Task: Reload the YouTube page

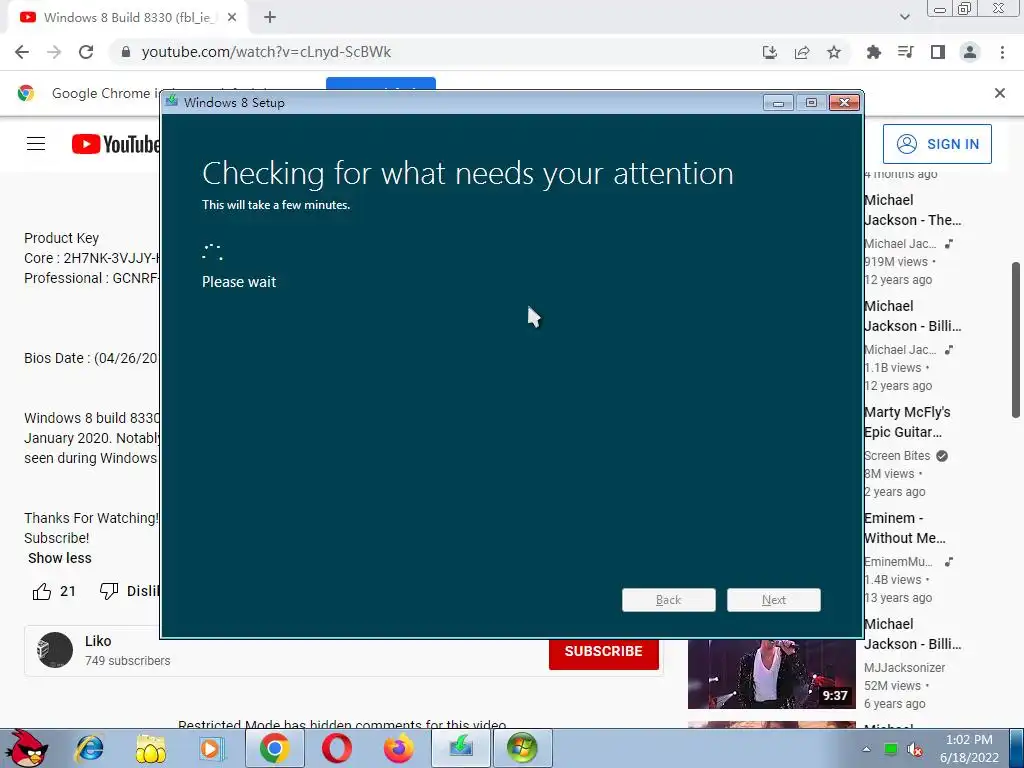Action: click(x=86, y=52)
